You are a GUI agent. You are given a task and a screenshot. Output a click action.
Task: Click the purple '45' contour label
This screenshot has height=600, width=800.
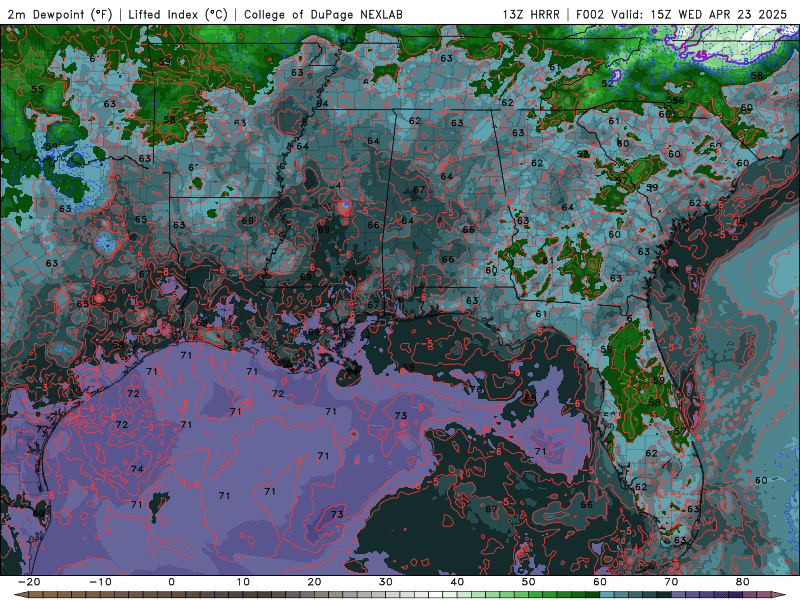[701, 54]
